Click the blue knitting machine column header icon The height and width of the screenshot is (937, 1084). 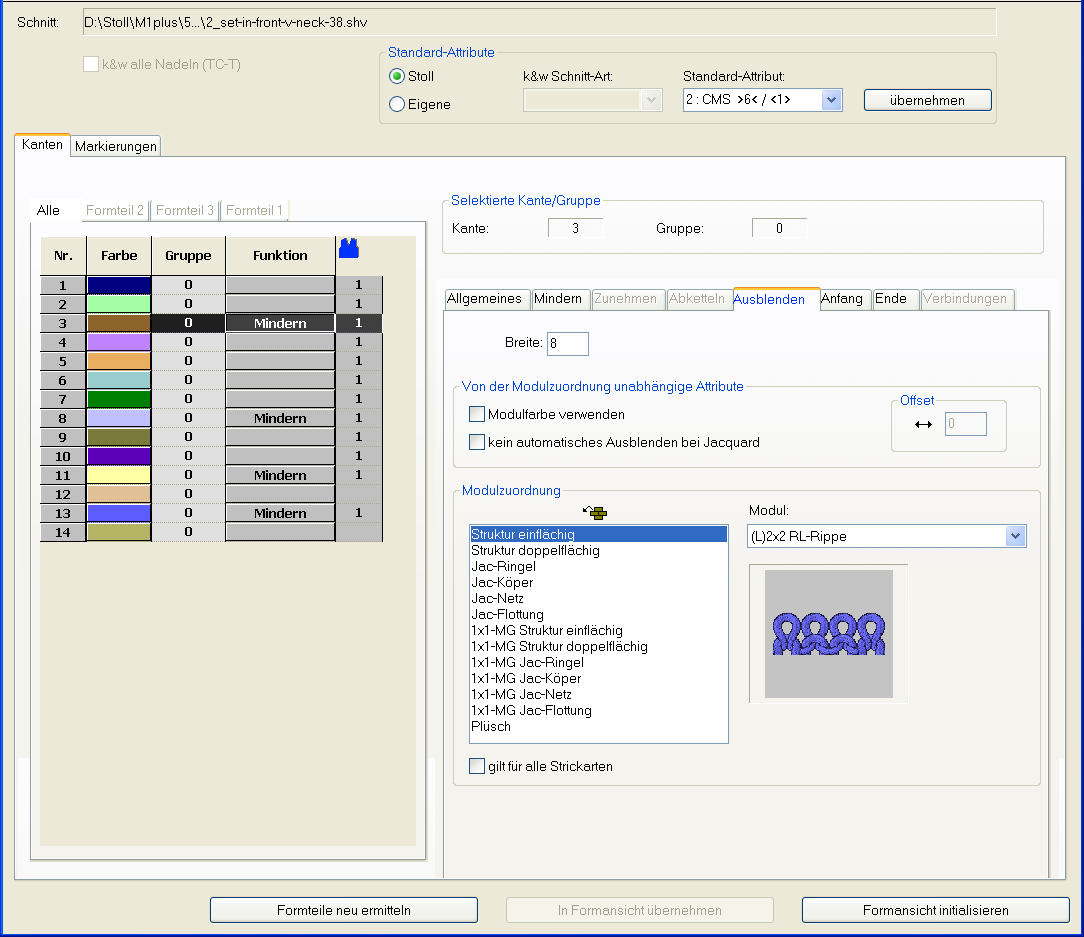[349, 249]
